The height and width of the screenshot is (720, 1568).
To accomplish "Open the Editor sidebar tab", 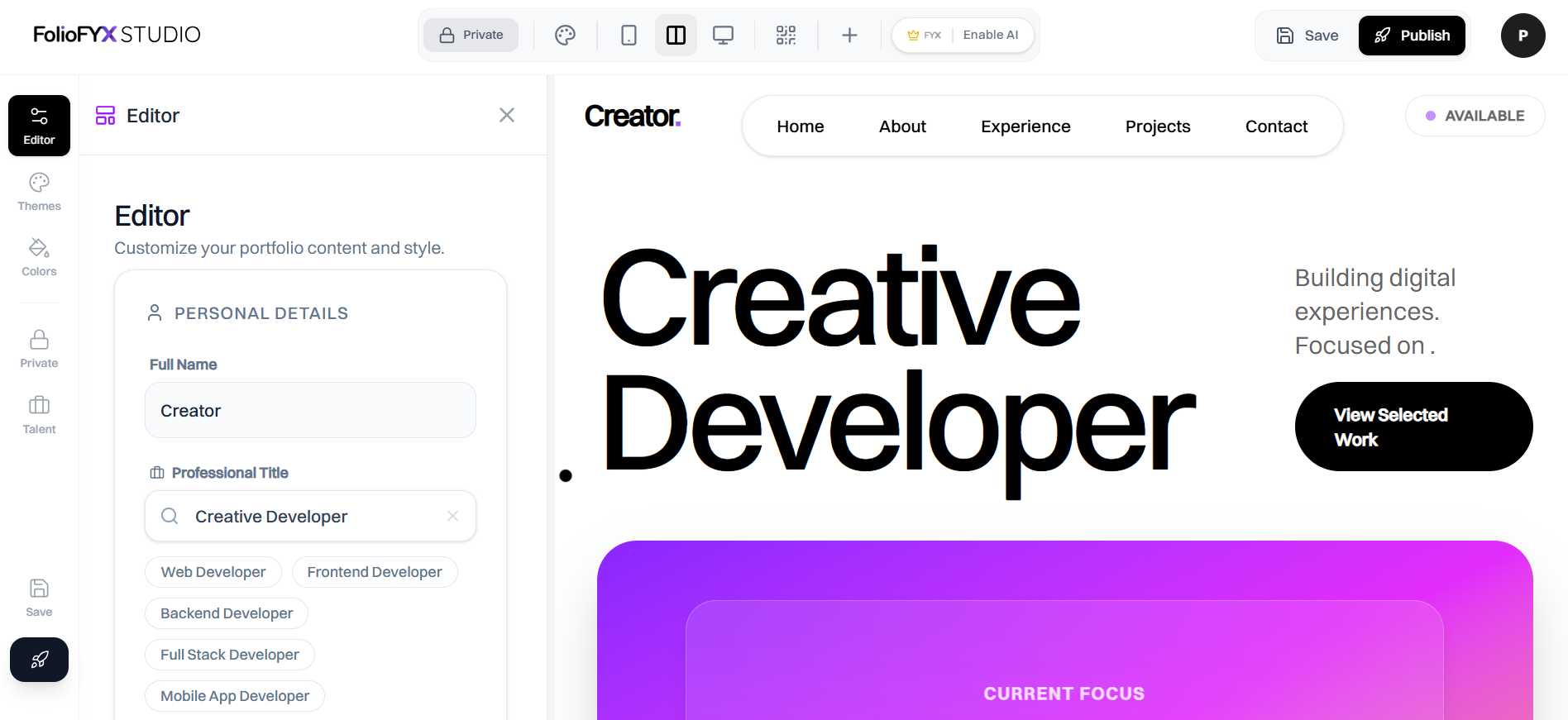I will pyautogui.click(x=39, y=126).
